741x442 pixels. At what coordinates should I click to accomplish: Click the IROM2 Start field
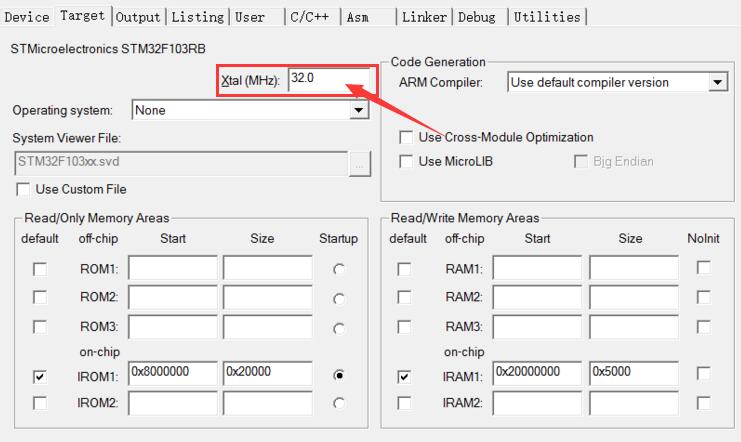[x=173, y=403]
